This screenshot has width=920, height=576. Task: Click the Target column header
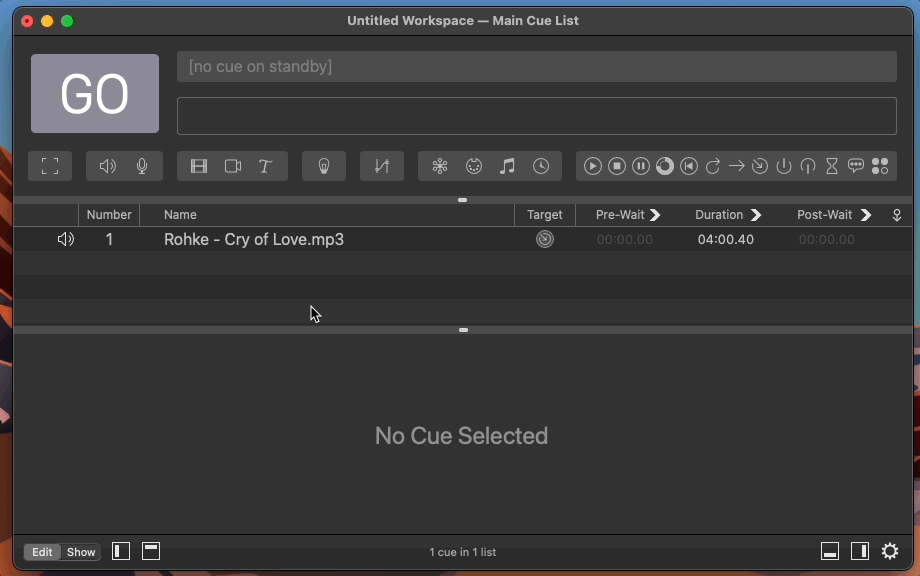pyautogui.click(x=544, y=215)
